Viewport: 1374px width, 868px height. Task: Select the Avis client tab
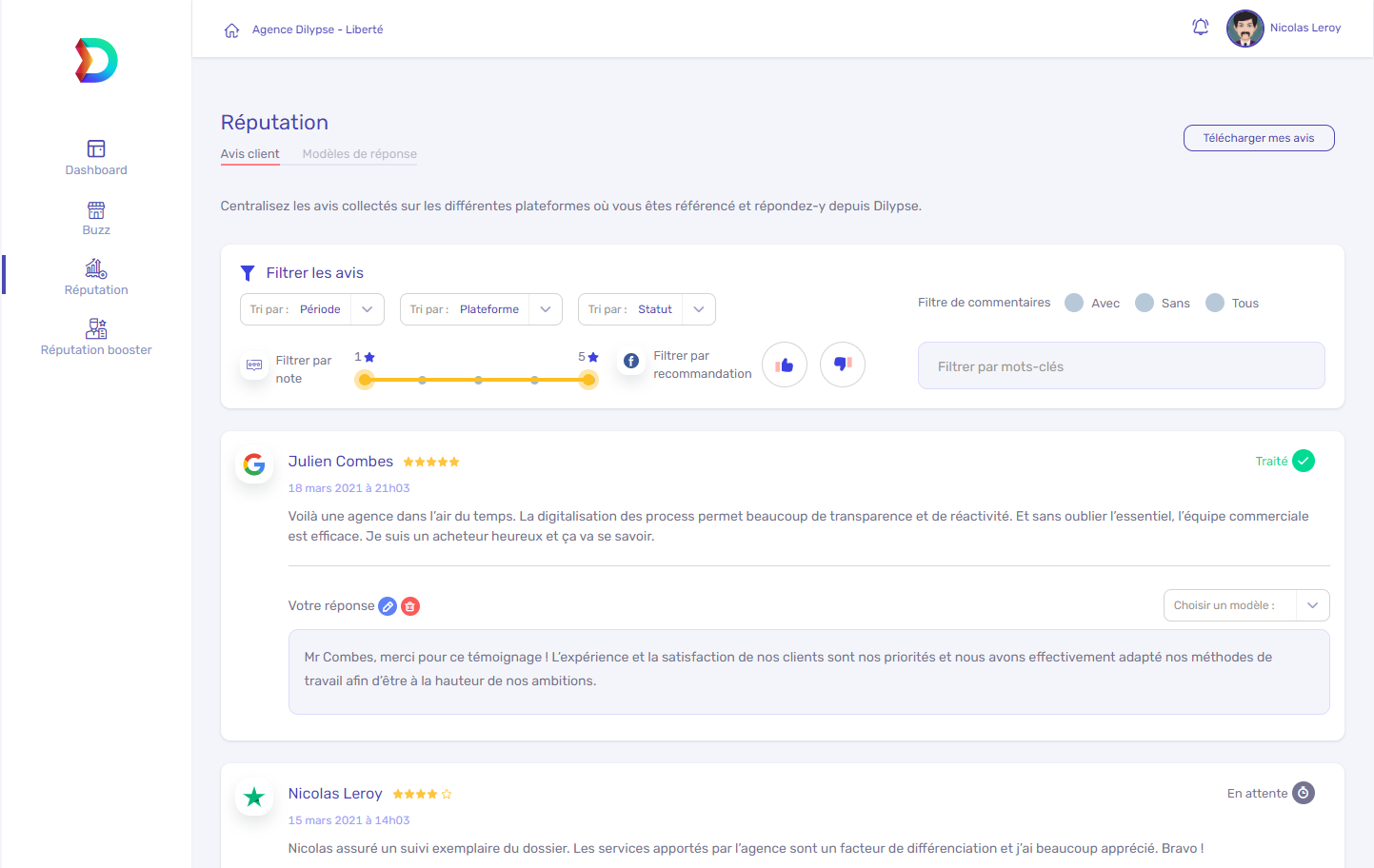[249, 154]
